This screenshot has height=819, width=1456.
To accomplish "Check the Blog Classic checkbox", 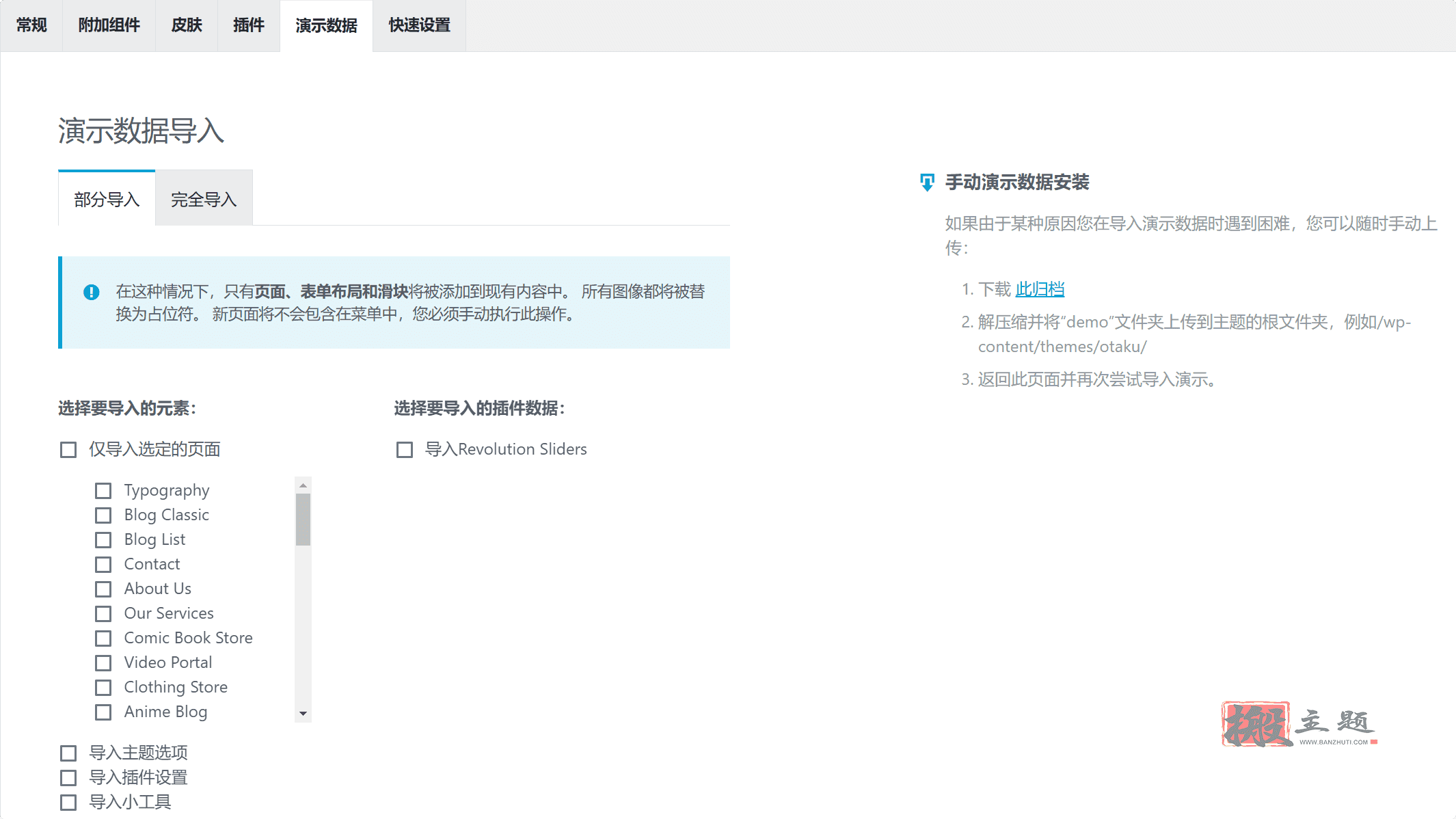I will point(103,515).
